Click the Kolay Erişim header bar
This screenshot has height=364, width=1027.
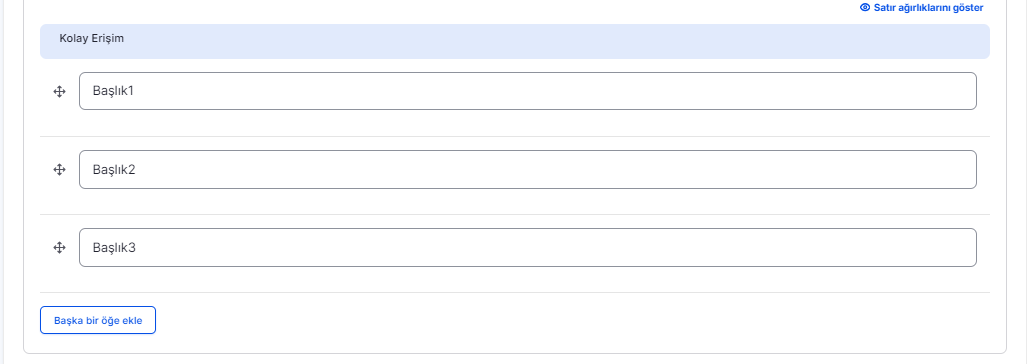click(515, 41)
